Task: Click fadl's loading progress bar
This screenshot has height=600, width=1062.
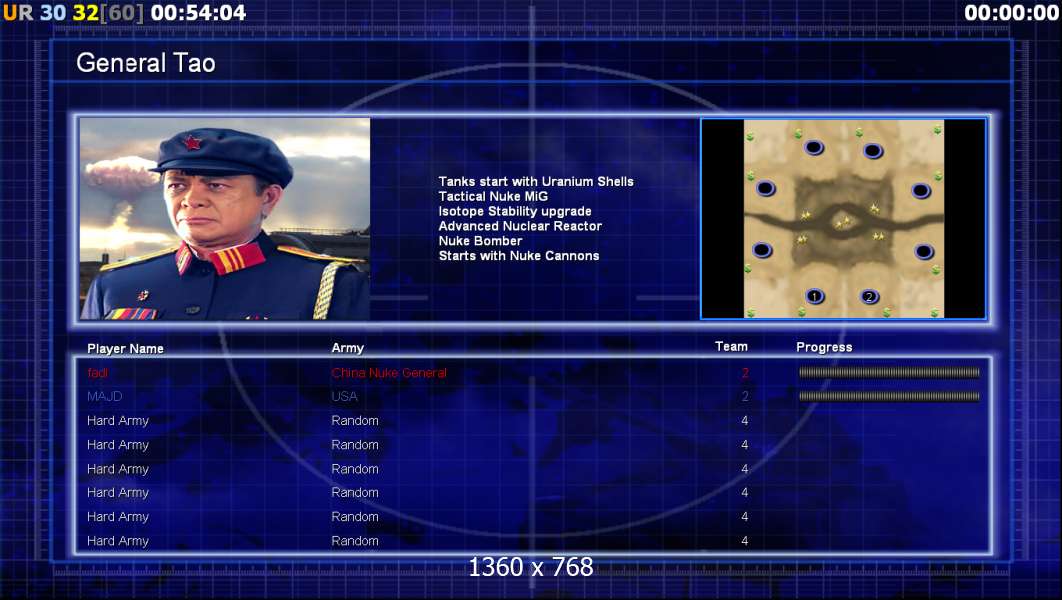Action: [x=889, y=372]
